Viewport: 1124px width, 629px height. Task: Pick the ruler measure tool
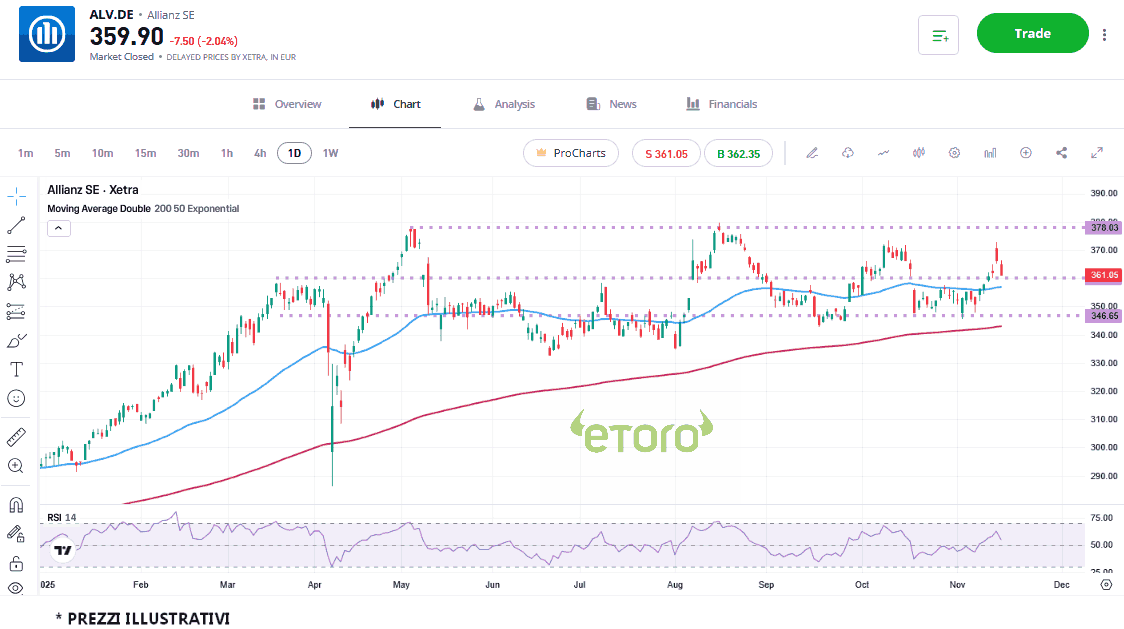(x=16, y=437)
